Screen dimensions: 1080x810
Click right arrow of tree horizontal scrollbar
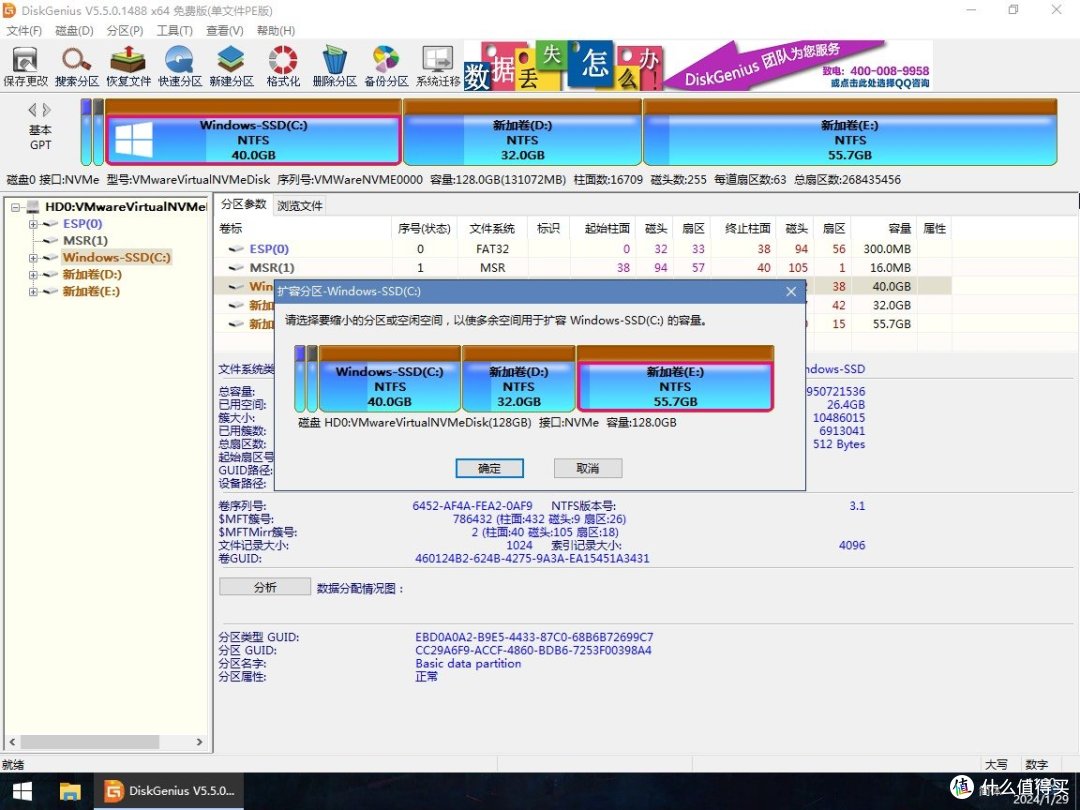tap(200, 742)
